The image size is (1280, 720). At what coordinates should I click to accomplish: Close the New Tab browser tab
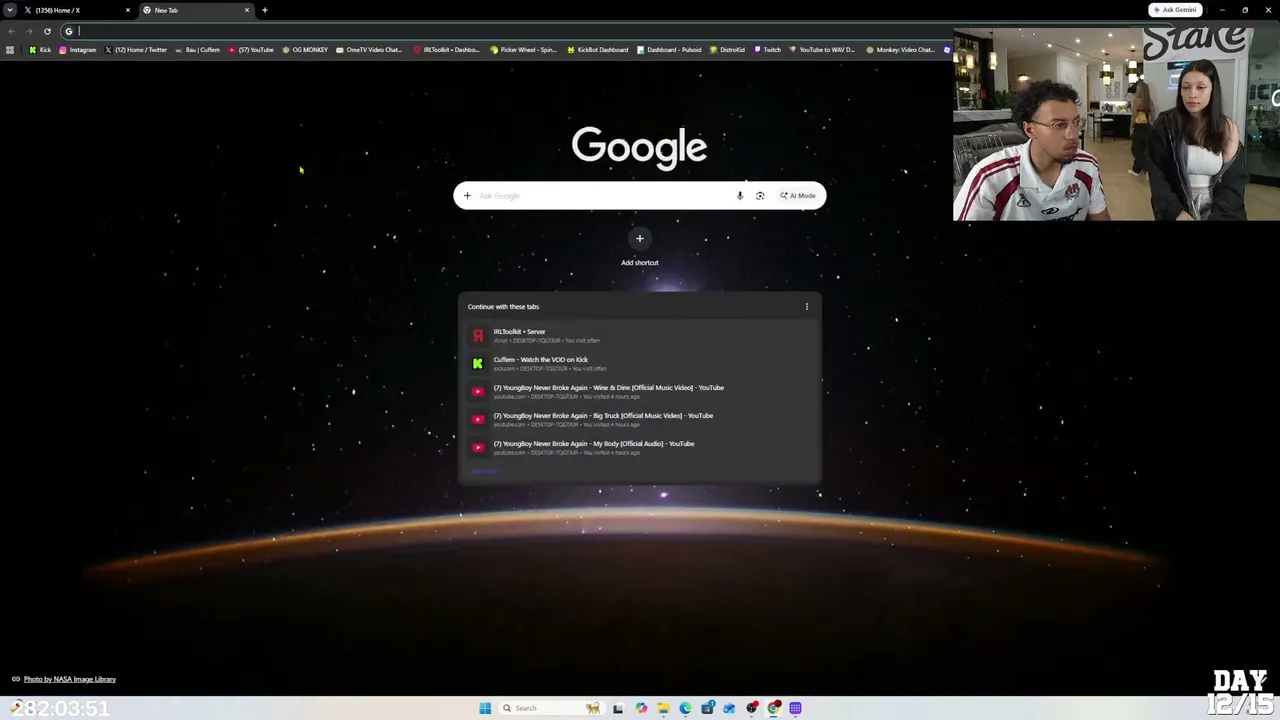247,10
